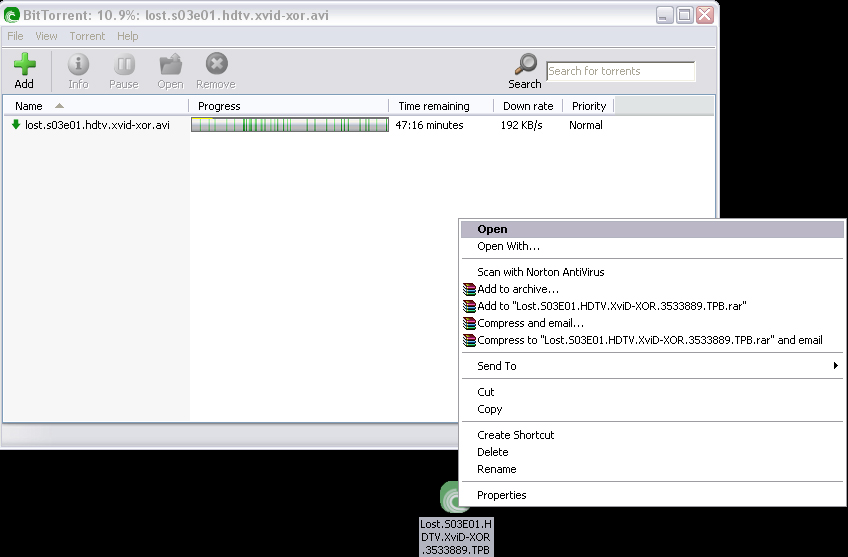Choose Rename in the context menu
This screenshot has width=848, height=557.
pyautogui.click(x=652, y=469)
